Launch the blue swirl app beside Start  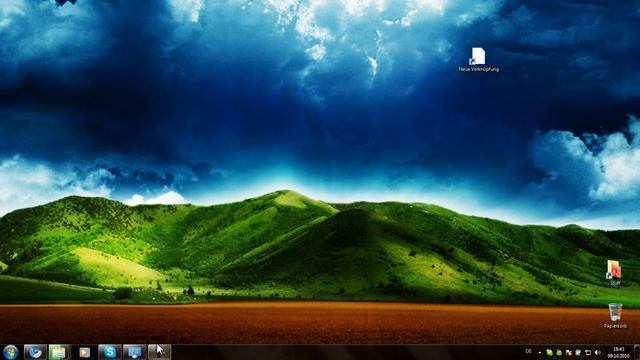point(35,352)
